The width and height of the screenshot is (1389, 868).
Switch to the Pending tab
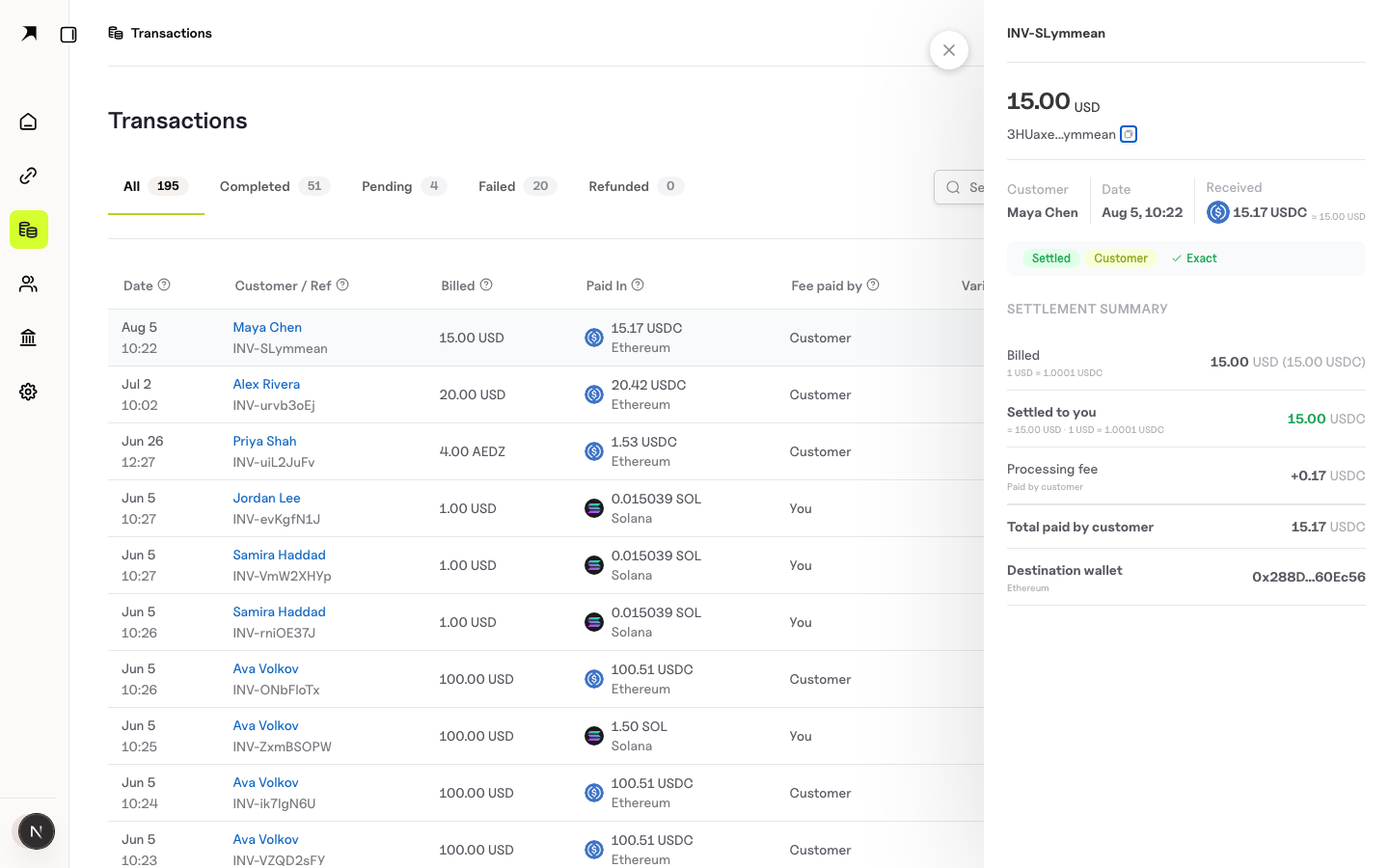click(x=404, y=186)
